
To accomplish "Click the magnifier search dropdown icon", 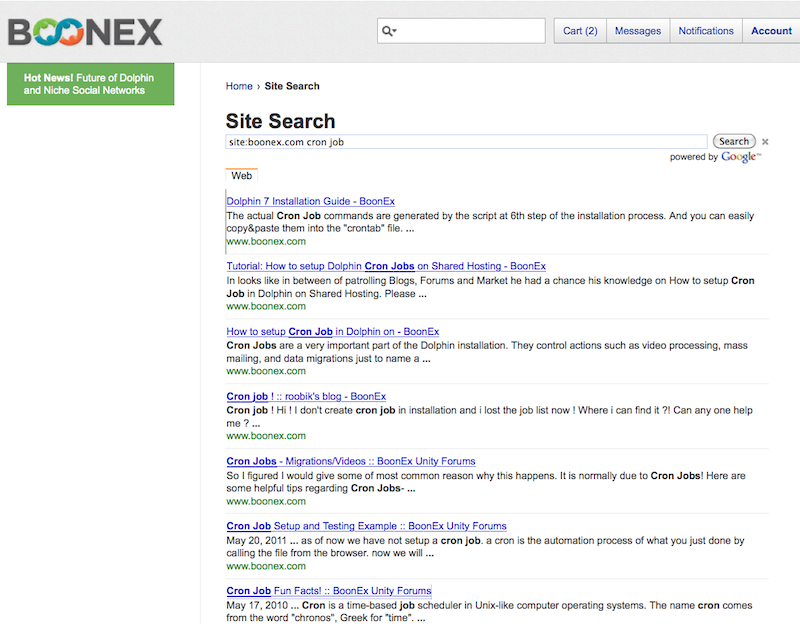I will tap(389, 31).
